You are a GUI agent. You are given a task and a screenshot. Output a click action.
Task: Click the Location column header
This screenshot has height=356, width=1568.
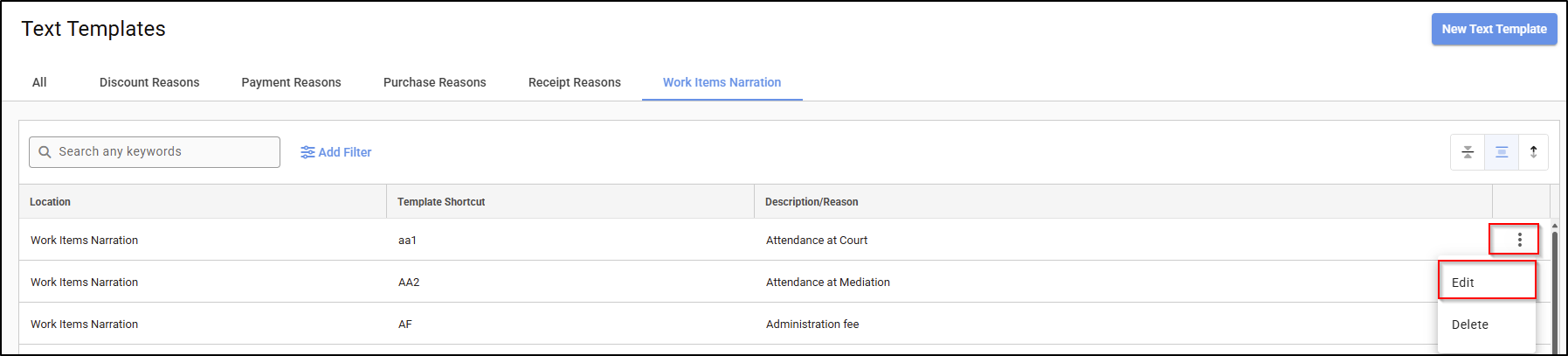coord(51,202)
